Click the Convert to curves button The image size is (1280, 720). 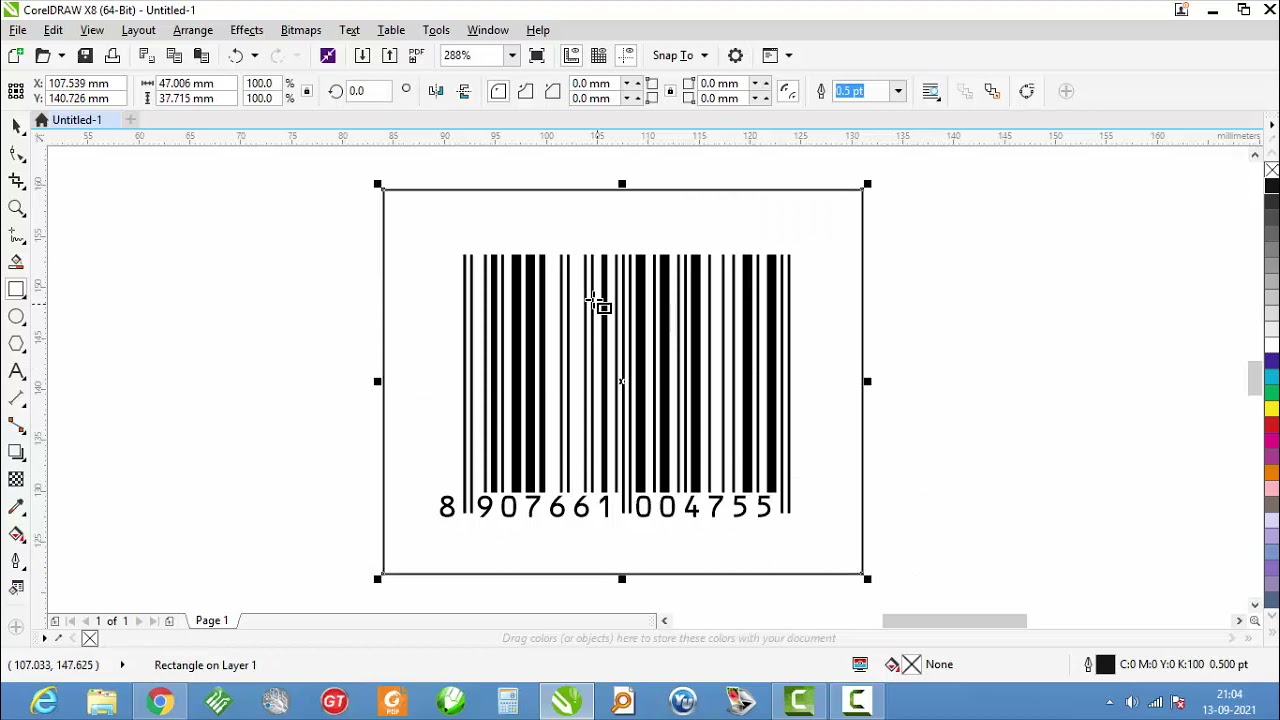[x=1027, y=91]
